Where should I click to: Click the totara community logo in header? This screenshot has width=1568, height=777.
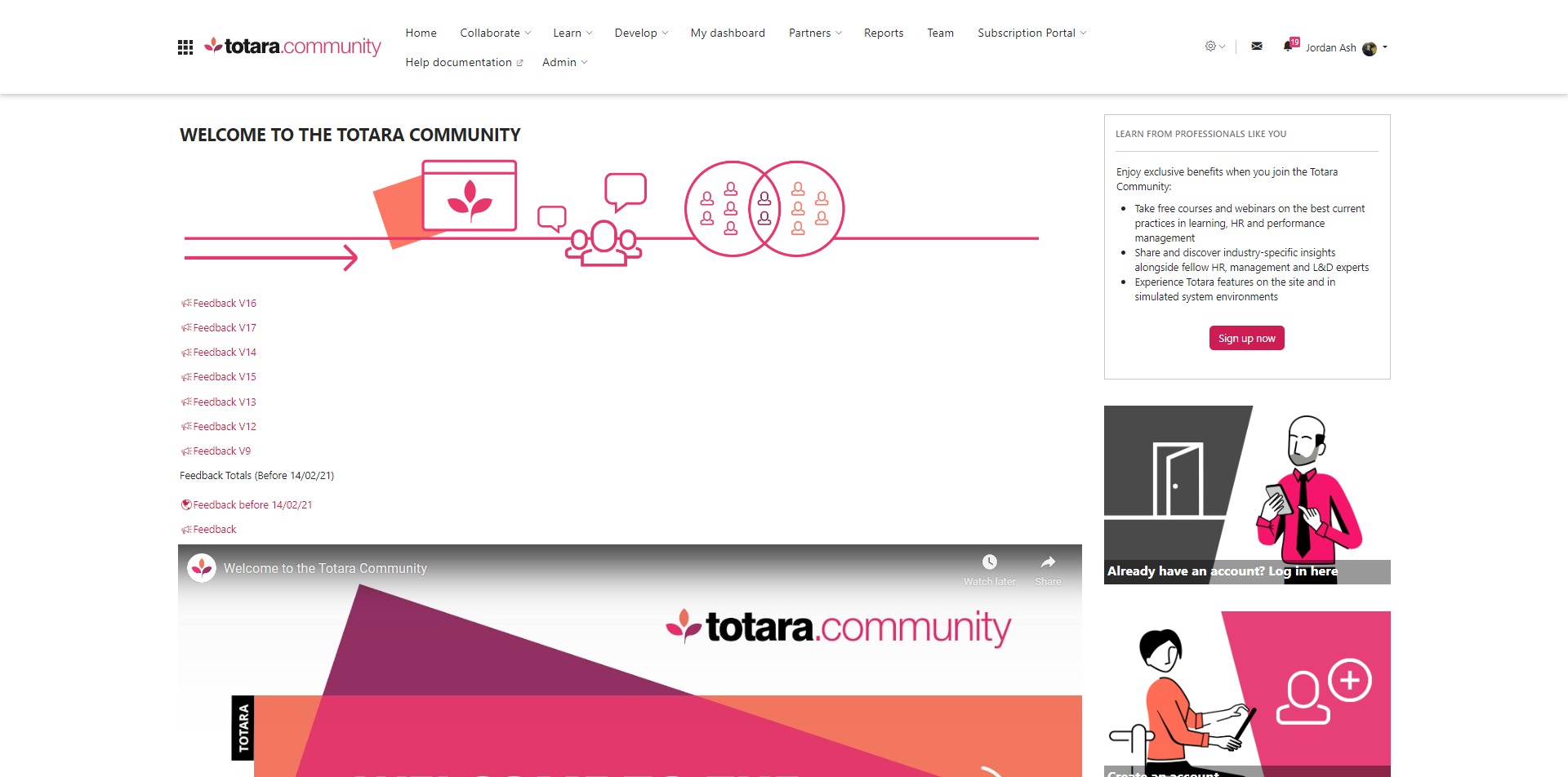292,47
